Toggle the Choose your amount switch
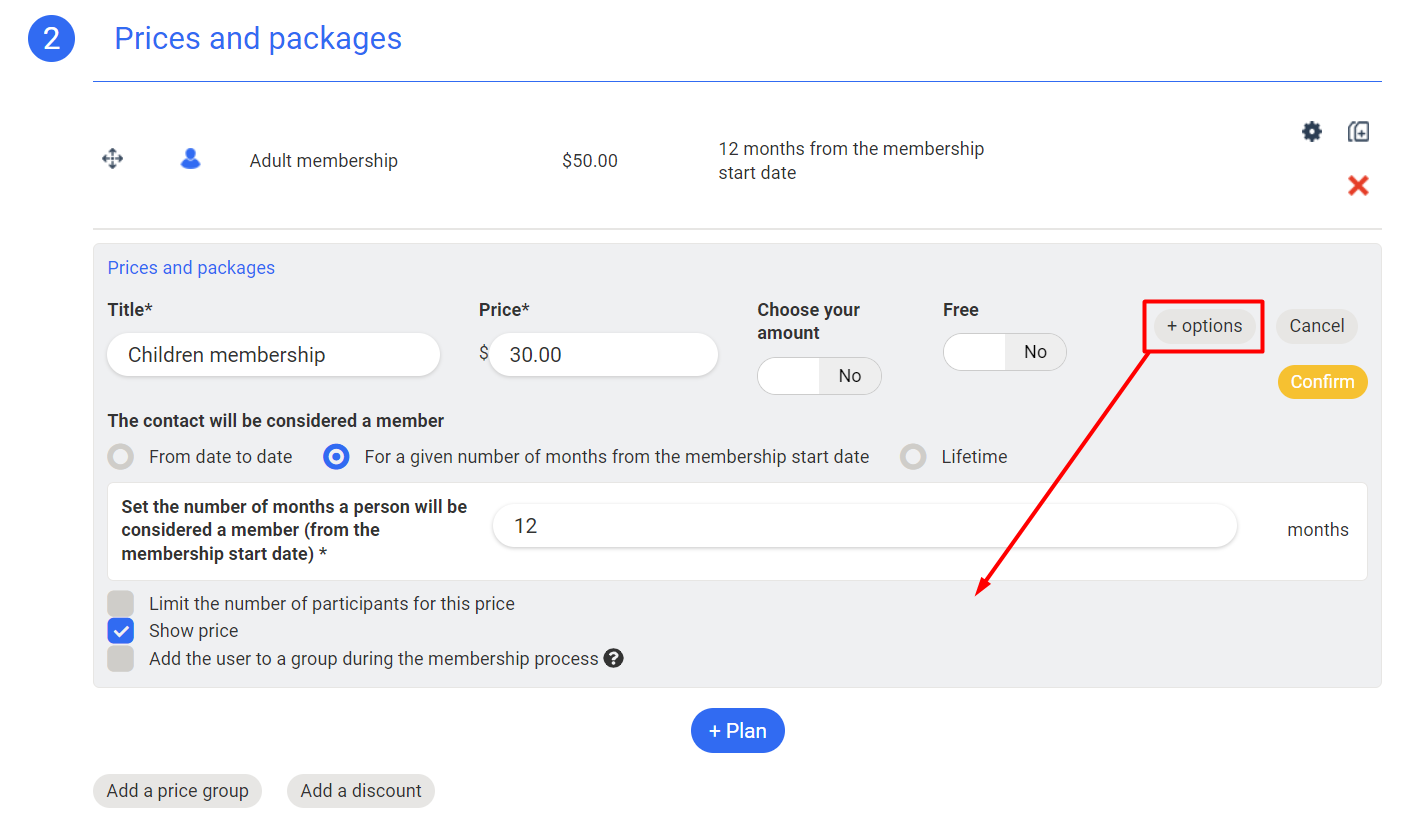The image size is (1409, 827). pyautogui.click(x=819, y=376)
